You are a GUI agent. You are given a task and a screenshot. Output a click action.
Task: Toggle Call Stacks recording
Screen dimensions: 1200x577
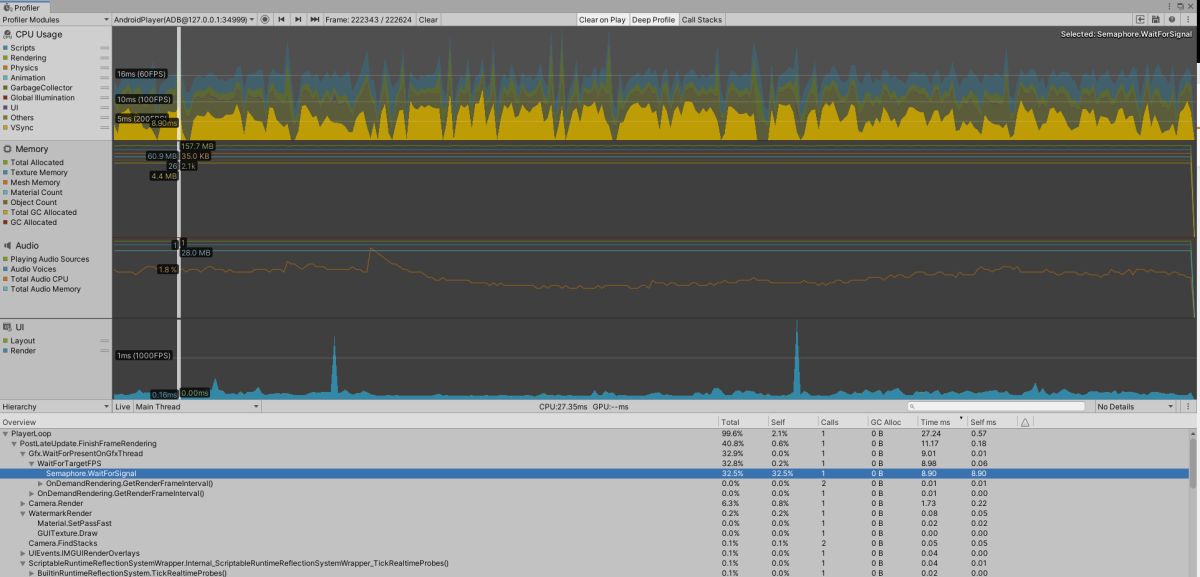pos(702,19)
